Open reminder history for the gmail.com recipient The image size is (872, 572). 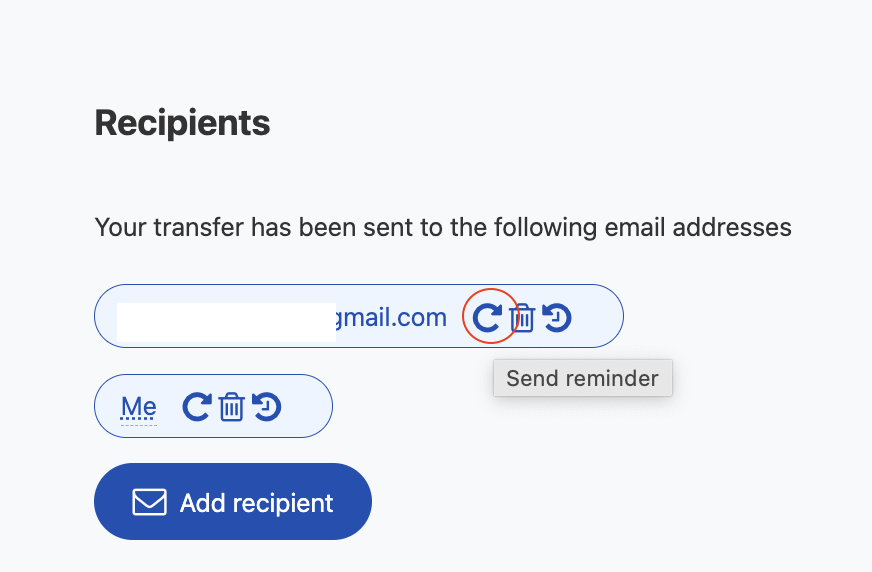tap(557, 318)
